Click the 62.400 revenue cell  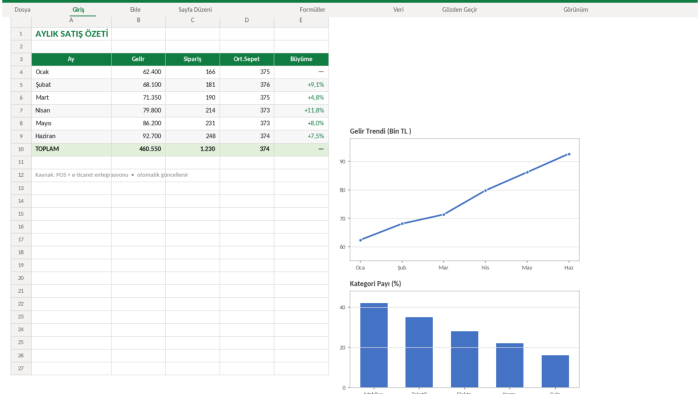tap(138, 72)
